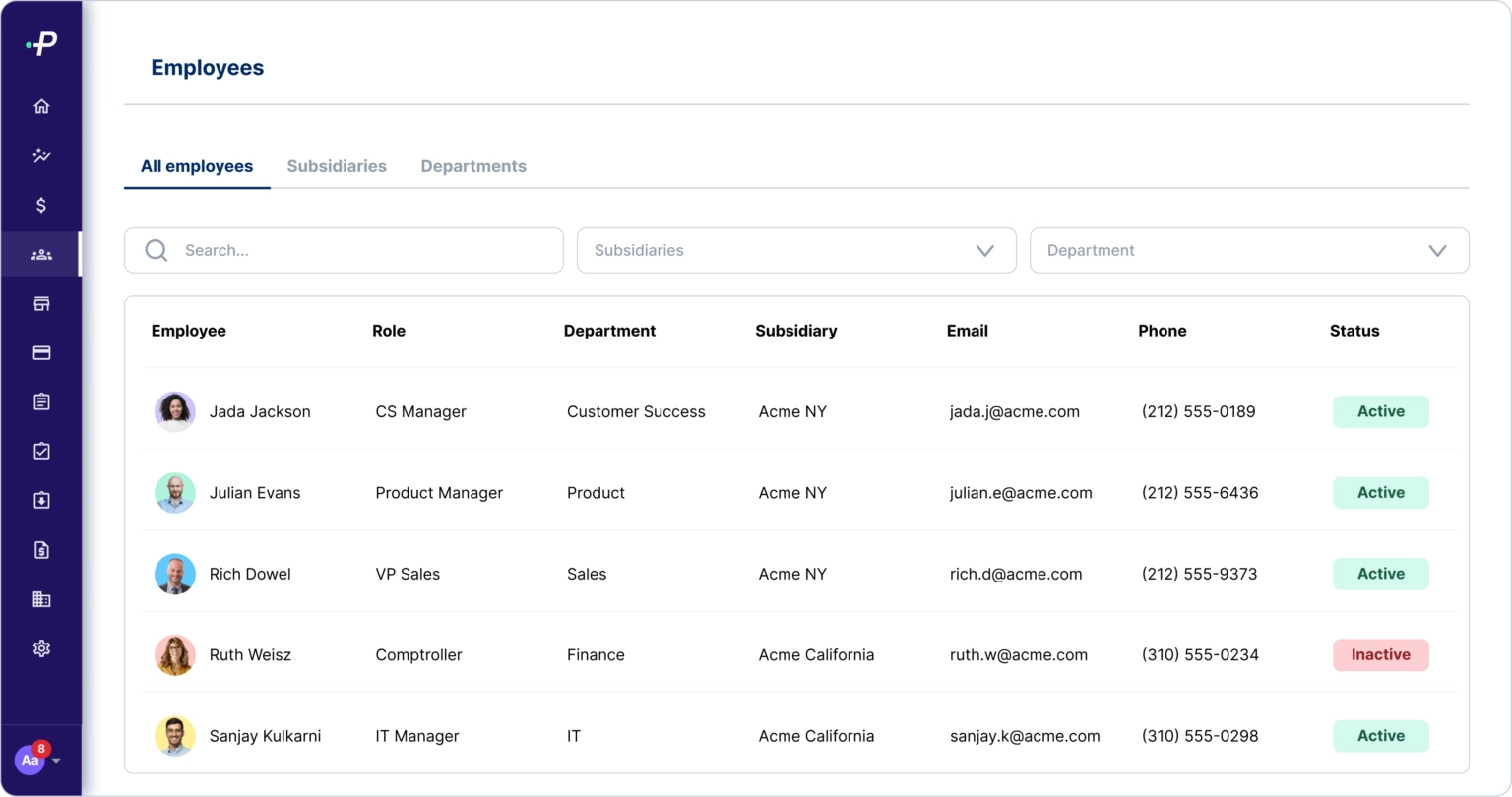
Task: Switch to the Departments tab
Action: [473, 166]
